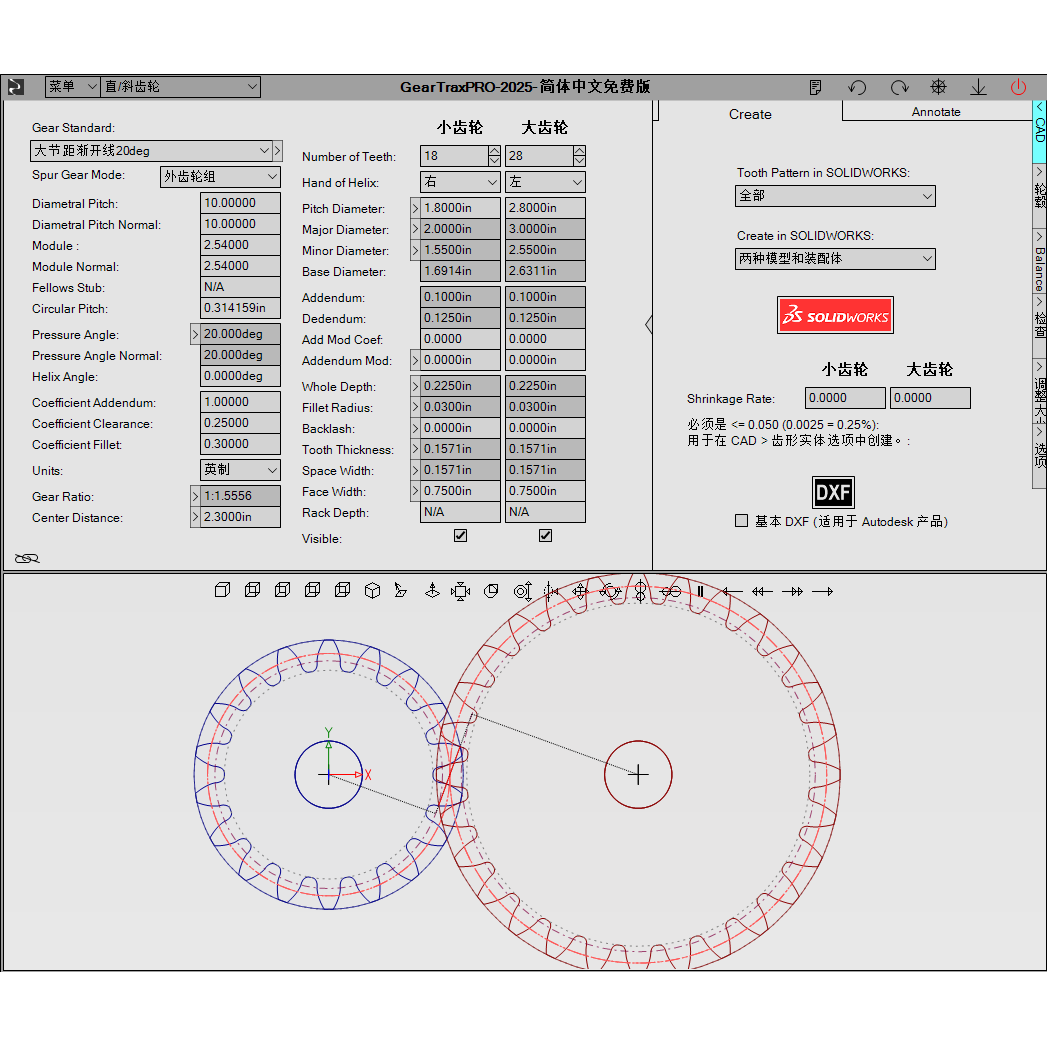Click 小齿轮 Shrinkage Rate field

pyautogui.click(x=845, y=398)
